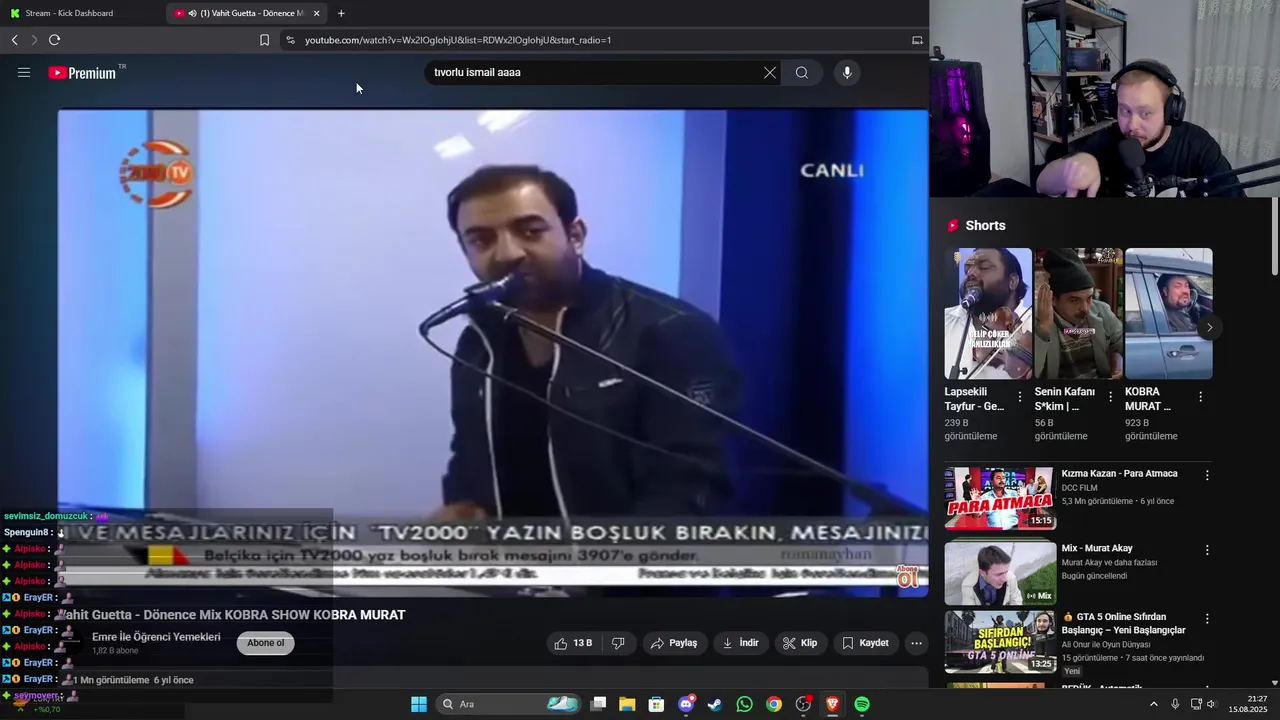Open options for GTA 5 Online video

click(1207, 619)
